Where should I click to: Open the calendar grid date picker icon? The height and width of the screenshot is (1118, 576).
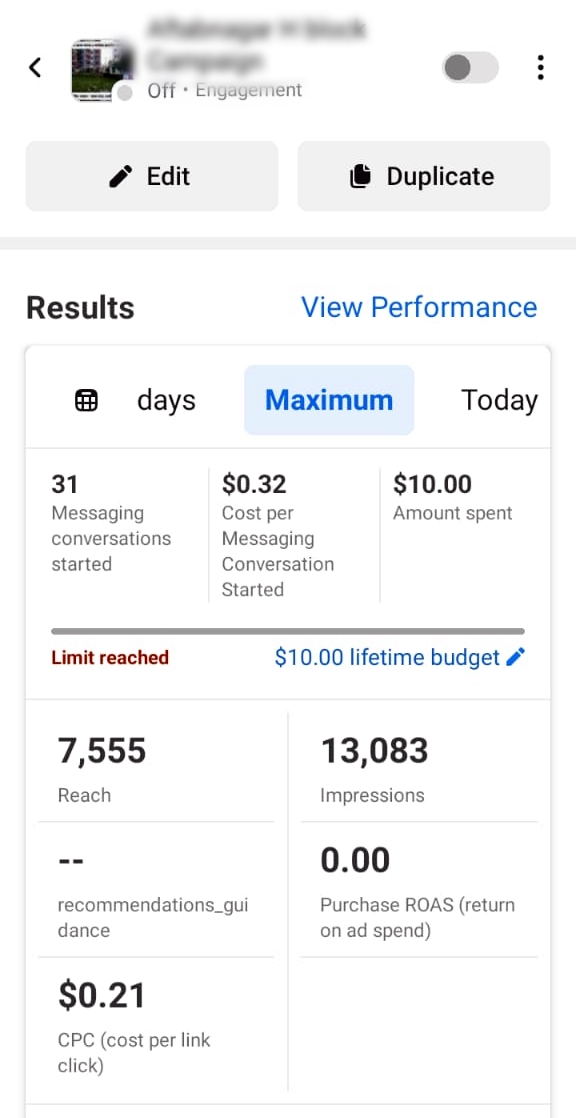click(86, 401)
